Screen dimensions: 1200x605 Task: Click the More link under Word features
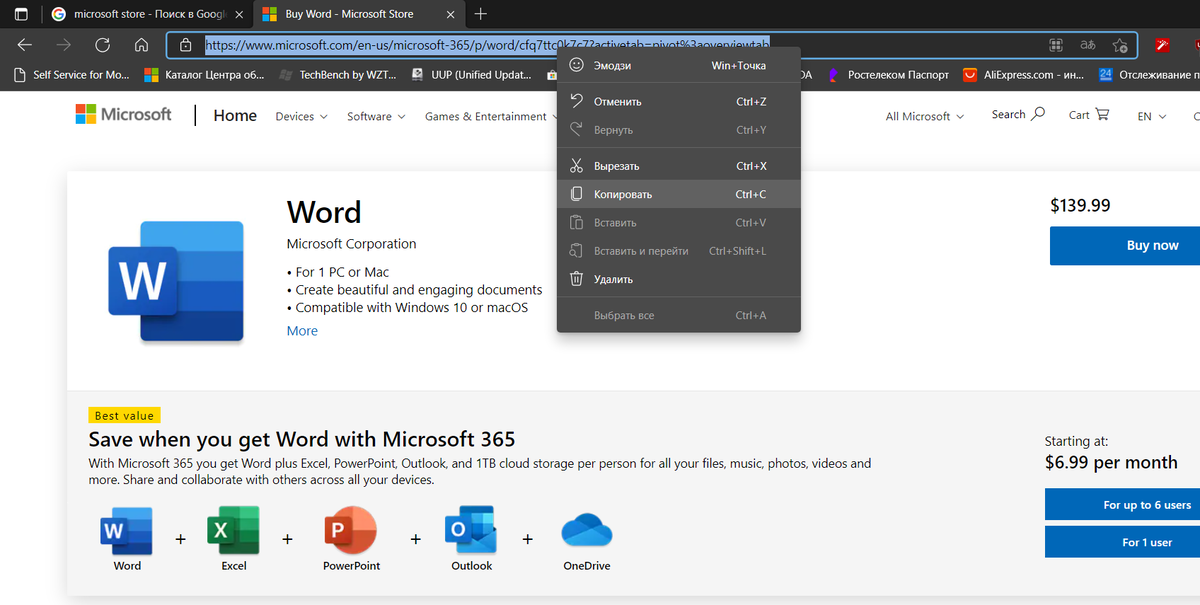(302, 331)
